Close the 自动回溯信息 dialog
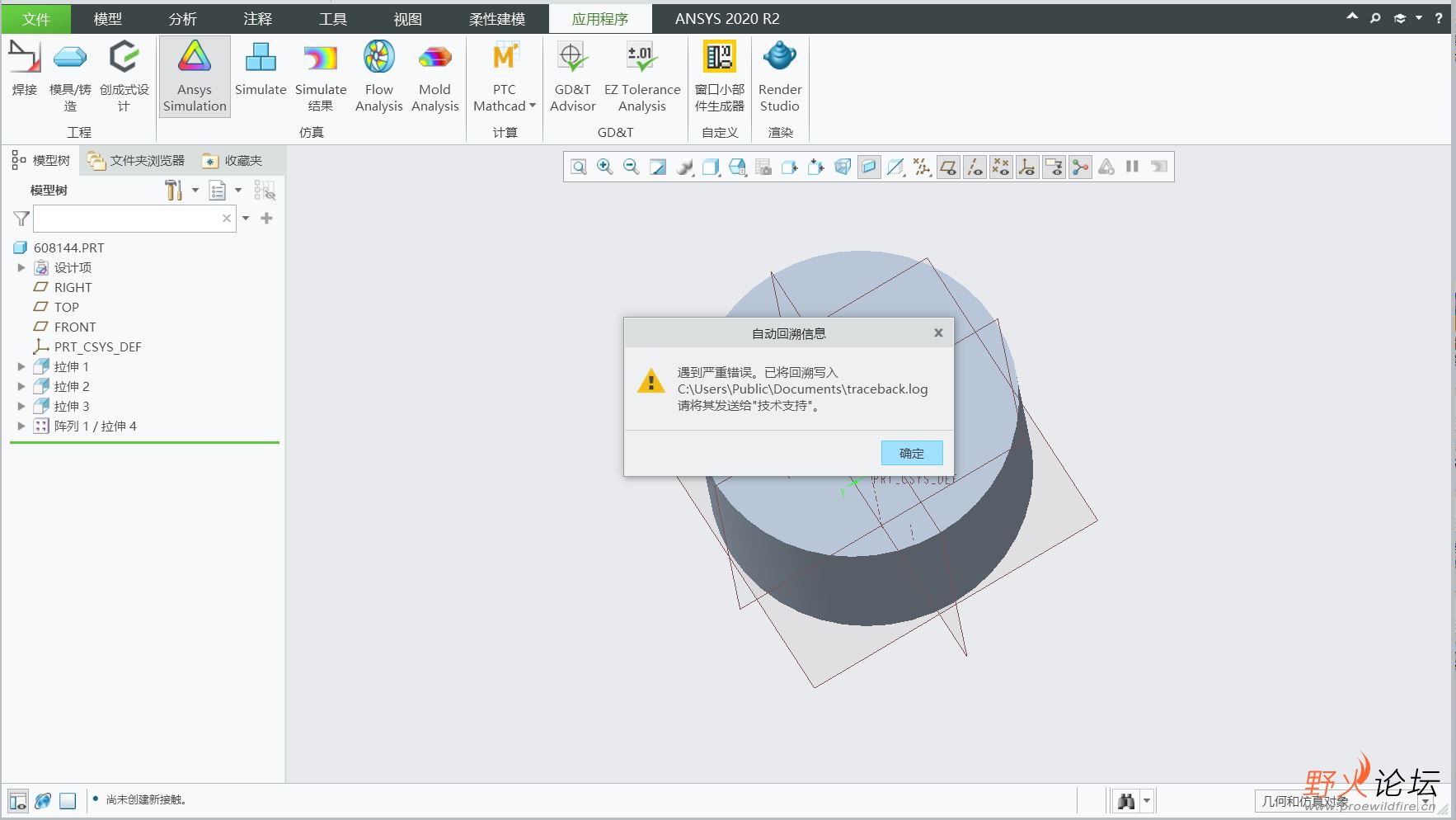This screenshot has width=1456, height=820. click(938, 333)
